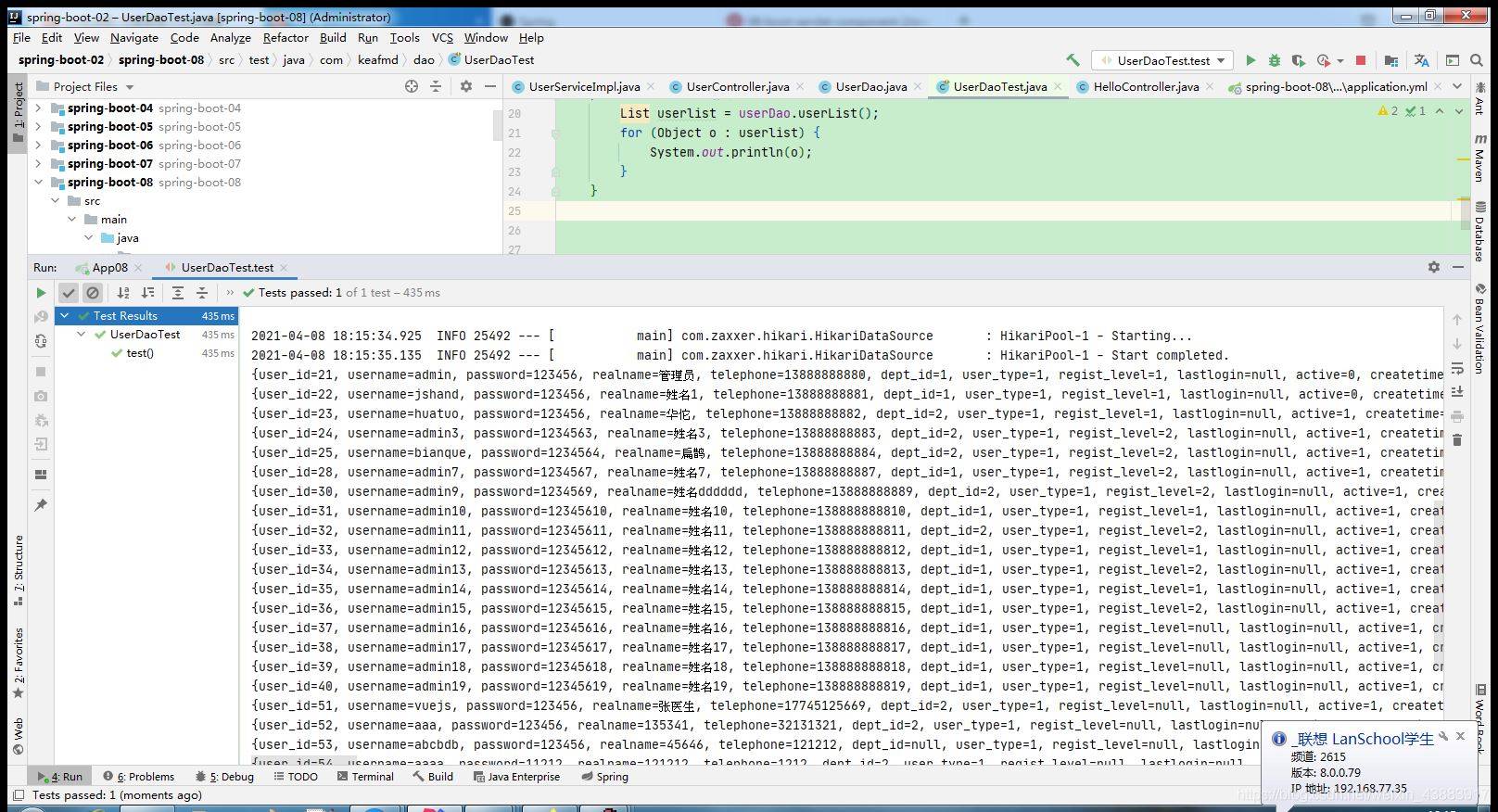Hide the Project panel with minus icon
Image resolution: width=1498 pixels, height=812 pixels.
click(x=490, y=86)
